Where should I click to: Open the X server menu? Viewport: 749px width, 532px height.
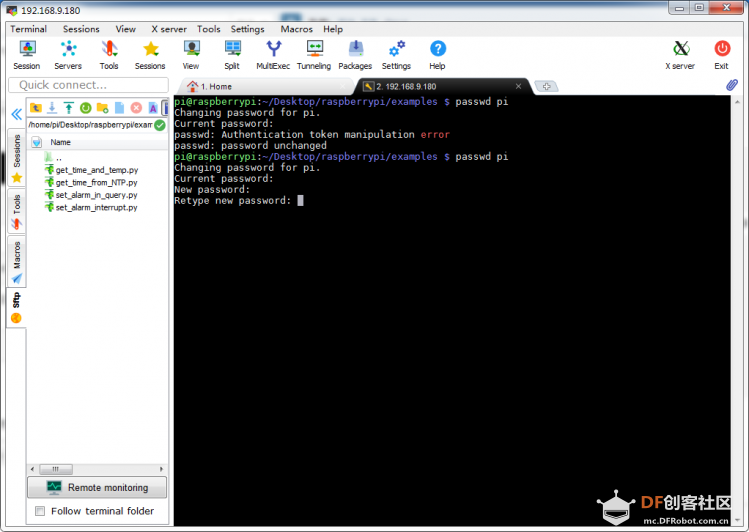click(169, 29)
